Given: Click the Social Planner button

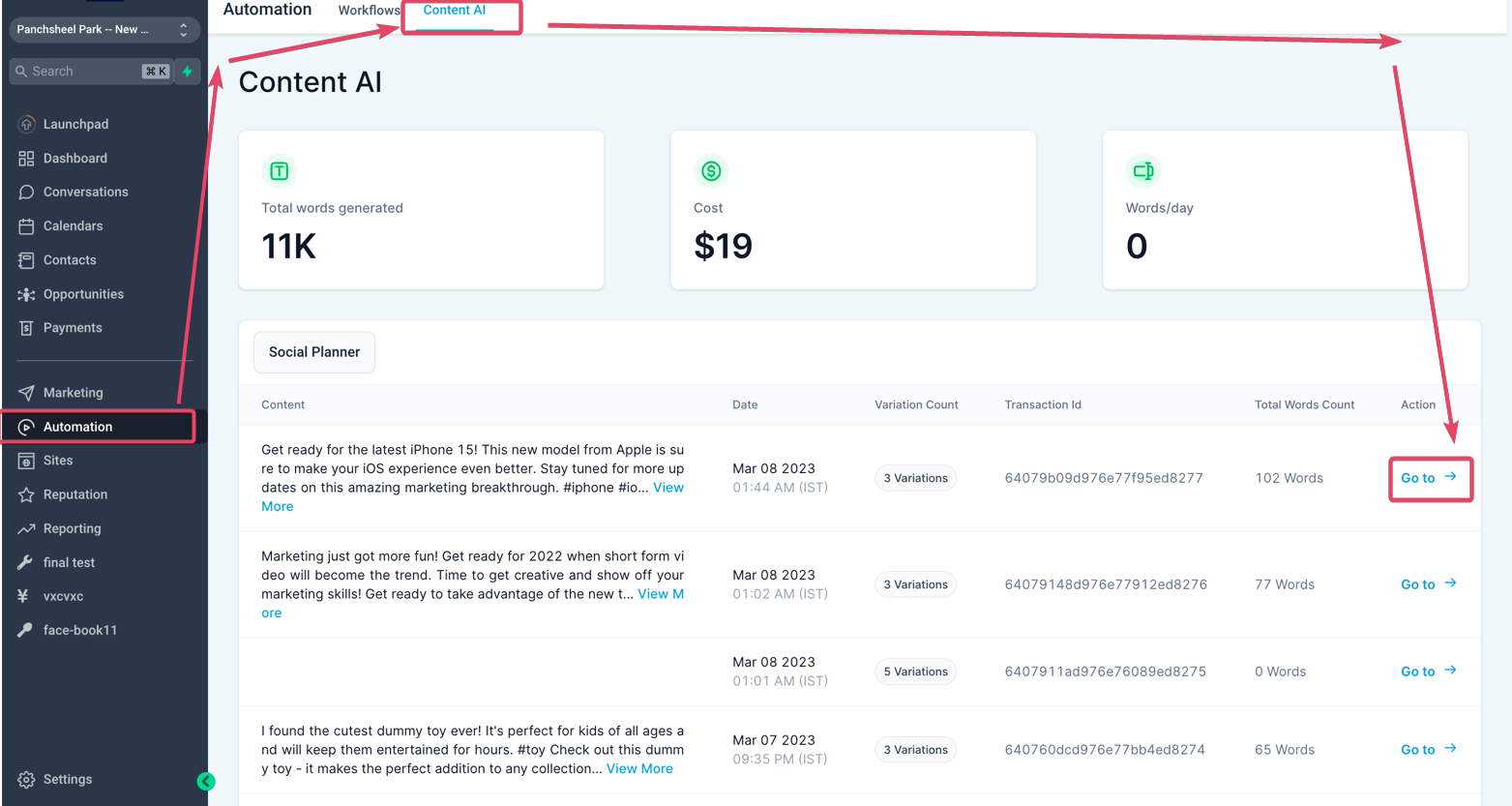Looking at the screenshot, I should (x=314, y=352).
